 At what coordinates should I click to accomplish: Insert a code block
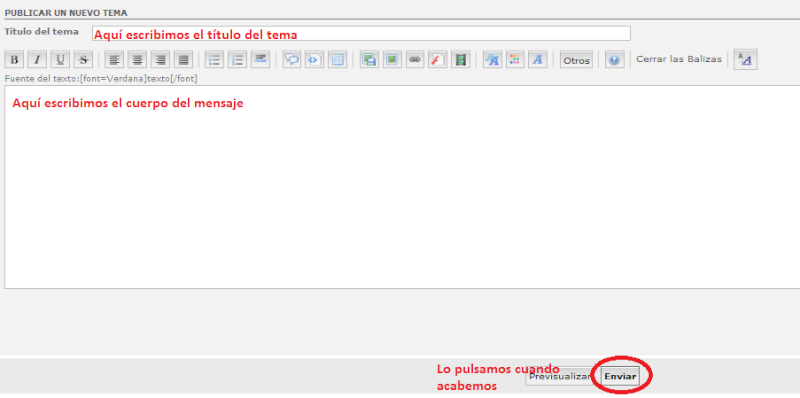(314, 60)
